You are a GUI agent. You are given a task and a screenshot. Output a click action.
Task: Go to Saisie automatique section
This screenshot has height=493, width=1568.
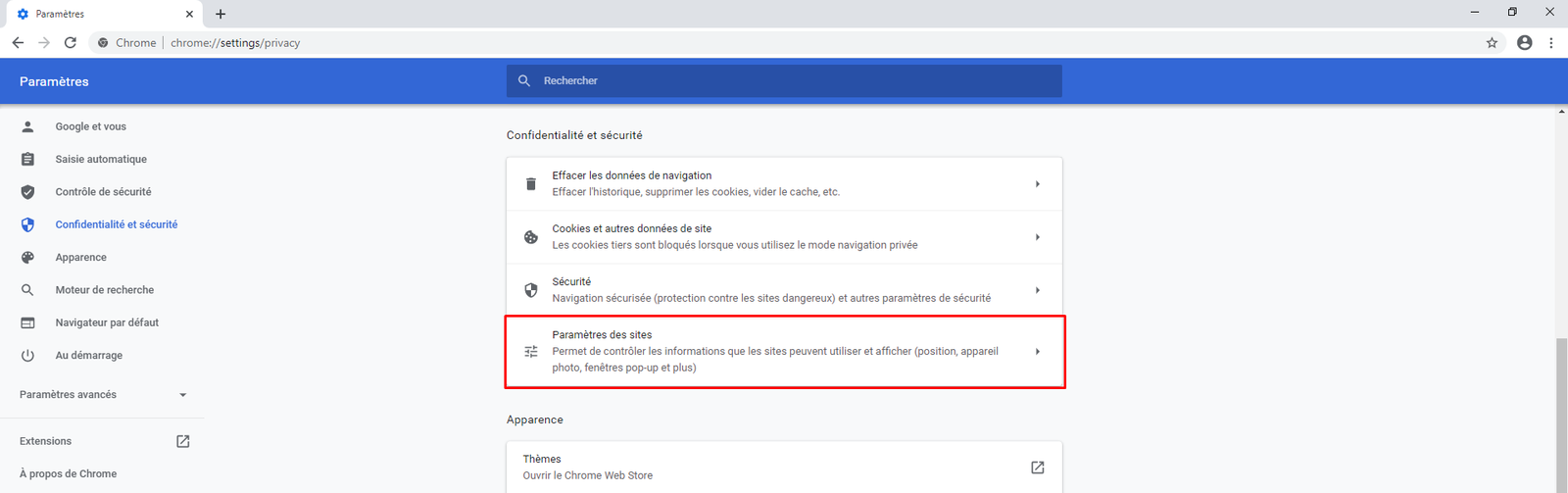[101, 159]
